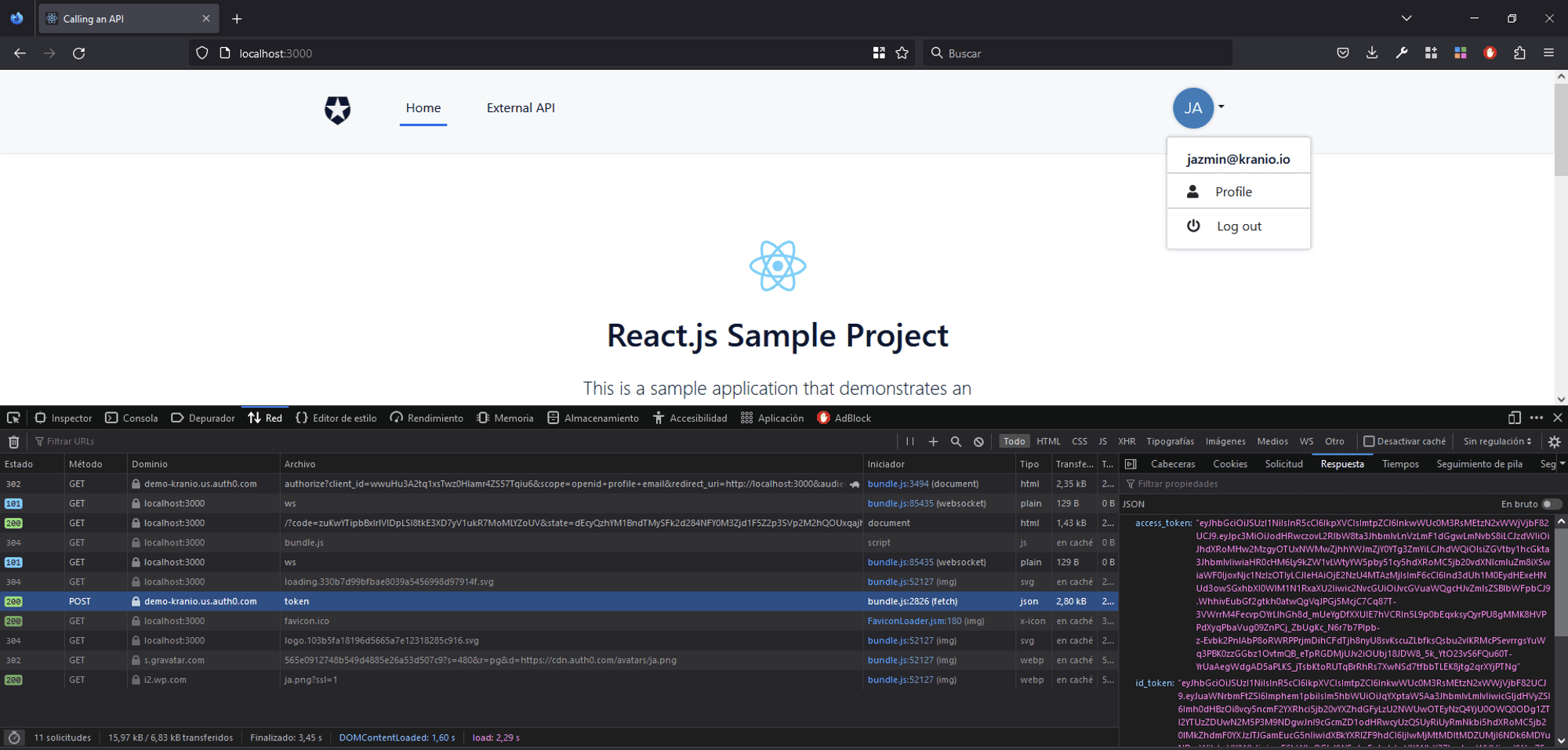The image size is (1568, 750).
Task: Click Log out in the user menu
Action: [1239, 226]
